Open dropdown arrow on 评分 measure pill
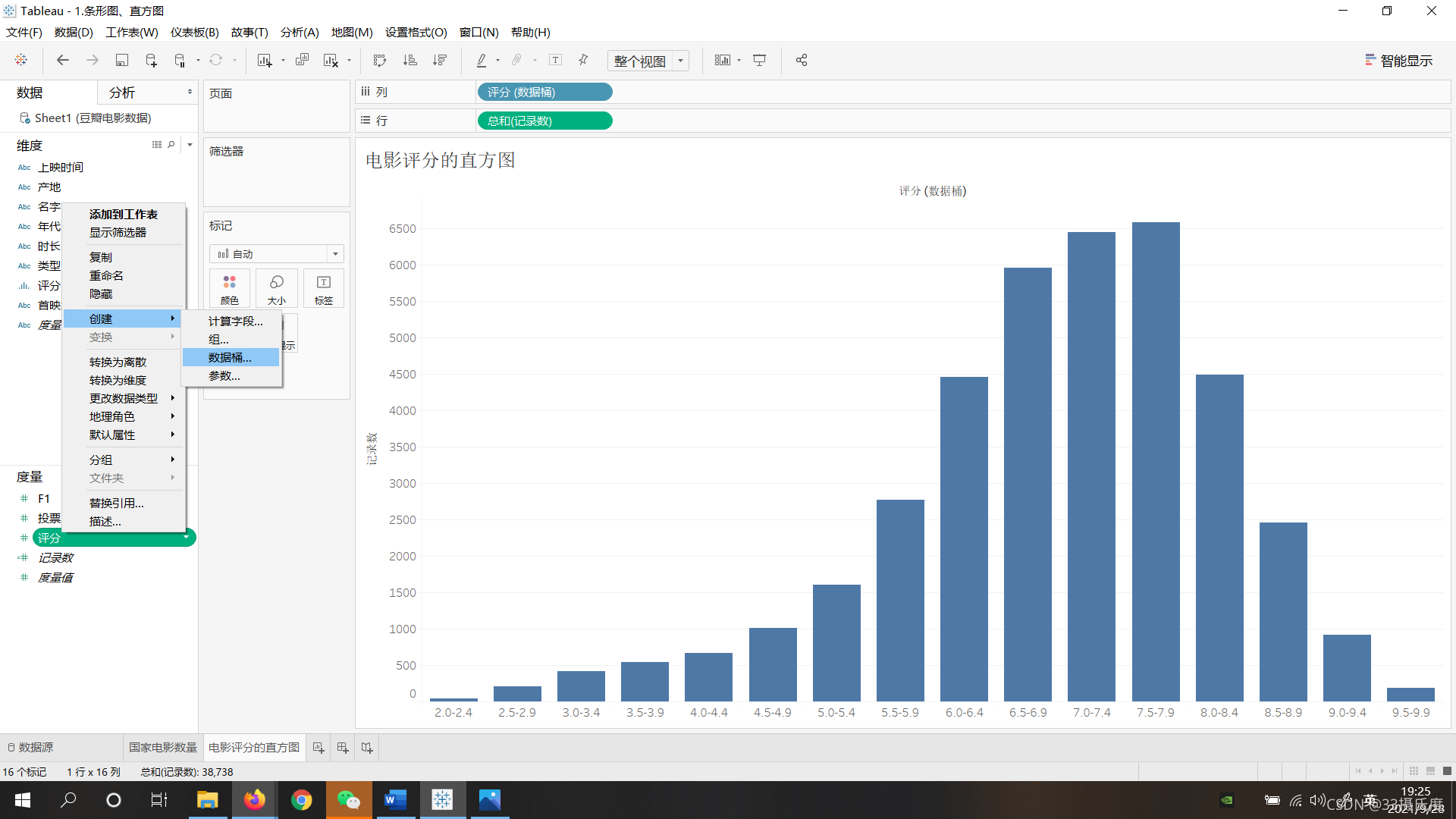The width and height of the screenshot is (1456, 819). pyautogui.click(x=186, y=538)
